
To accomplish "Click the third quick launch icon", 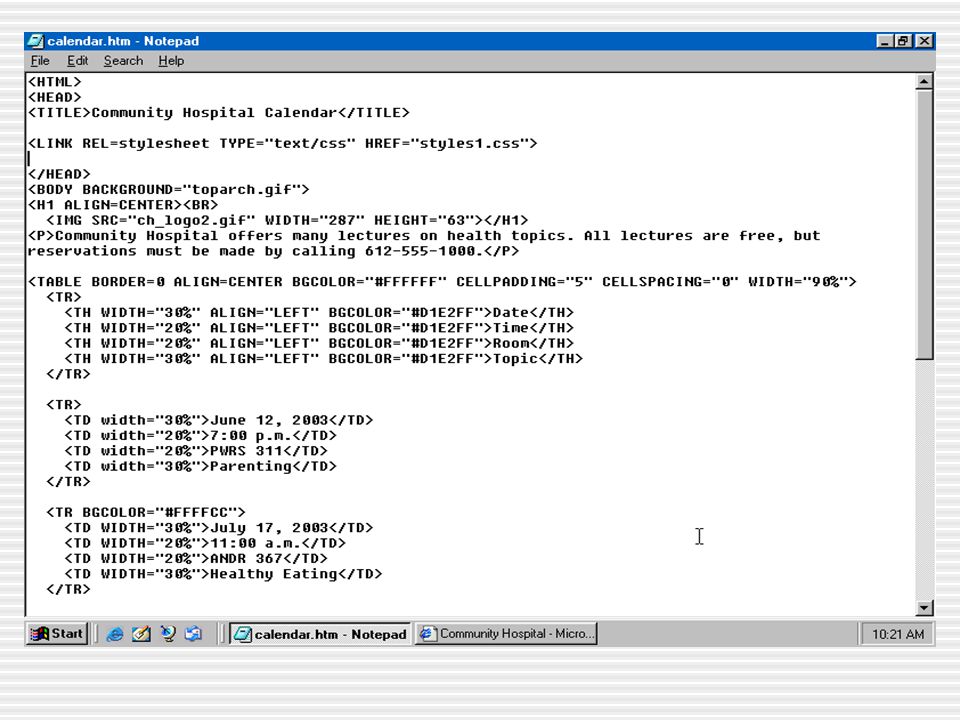I will tap(168, 634).
